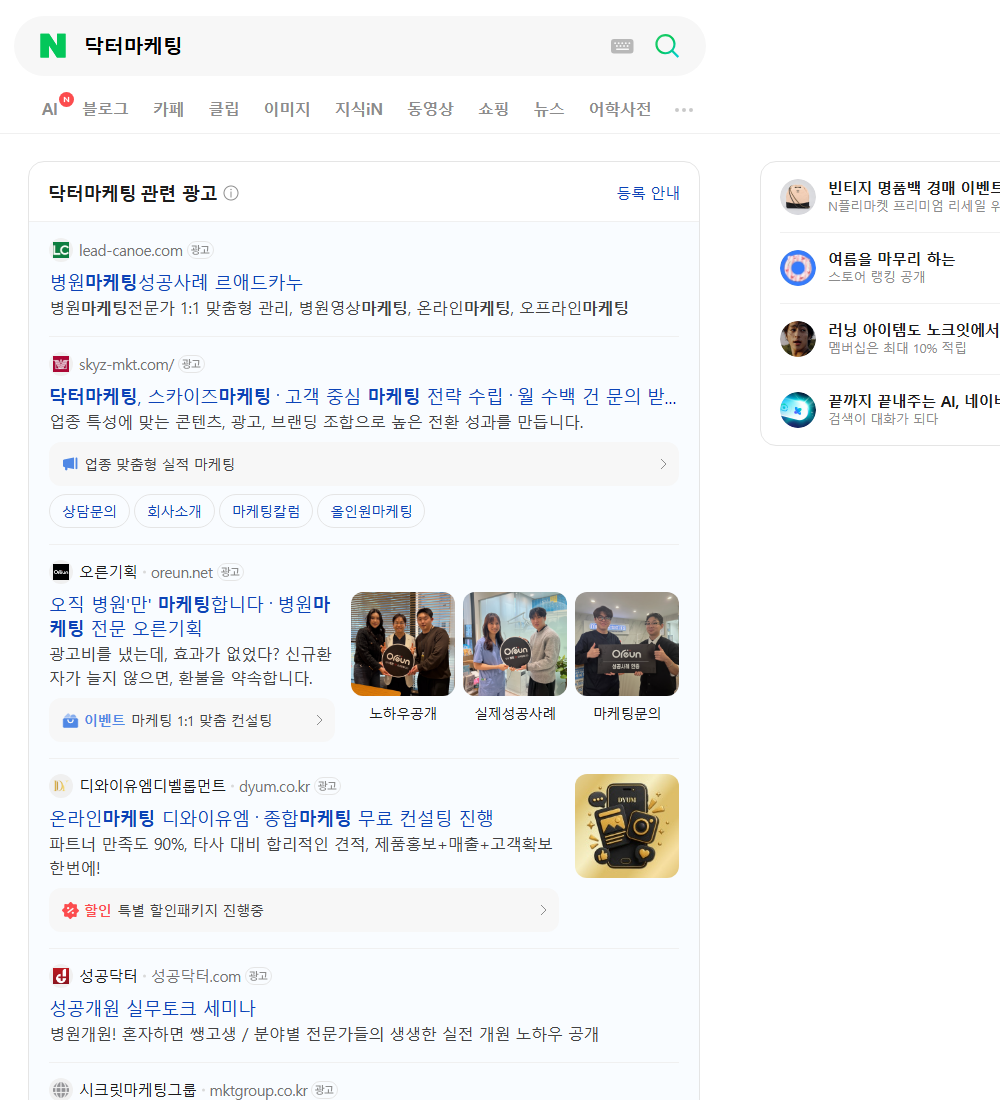The width and height of the screenshot is (1000, 1100).
Task: Click the 등록 안내 link
Action: point(648,193)
